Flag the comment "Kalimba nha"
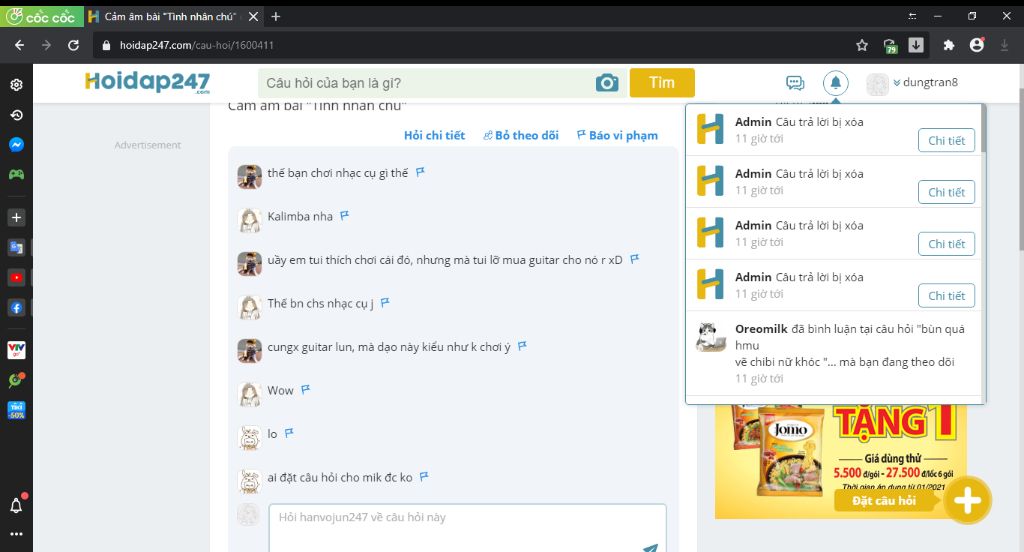The height and width of the screenshot is (552, 1024). (x=345, y=215)
